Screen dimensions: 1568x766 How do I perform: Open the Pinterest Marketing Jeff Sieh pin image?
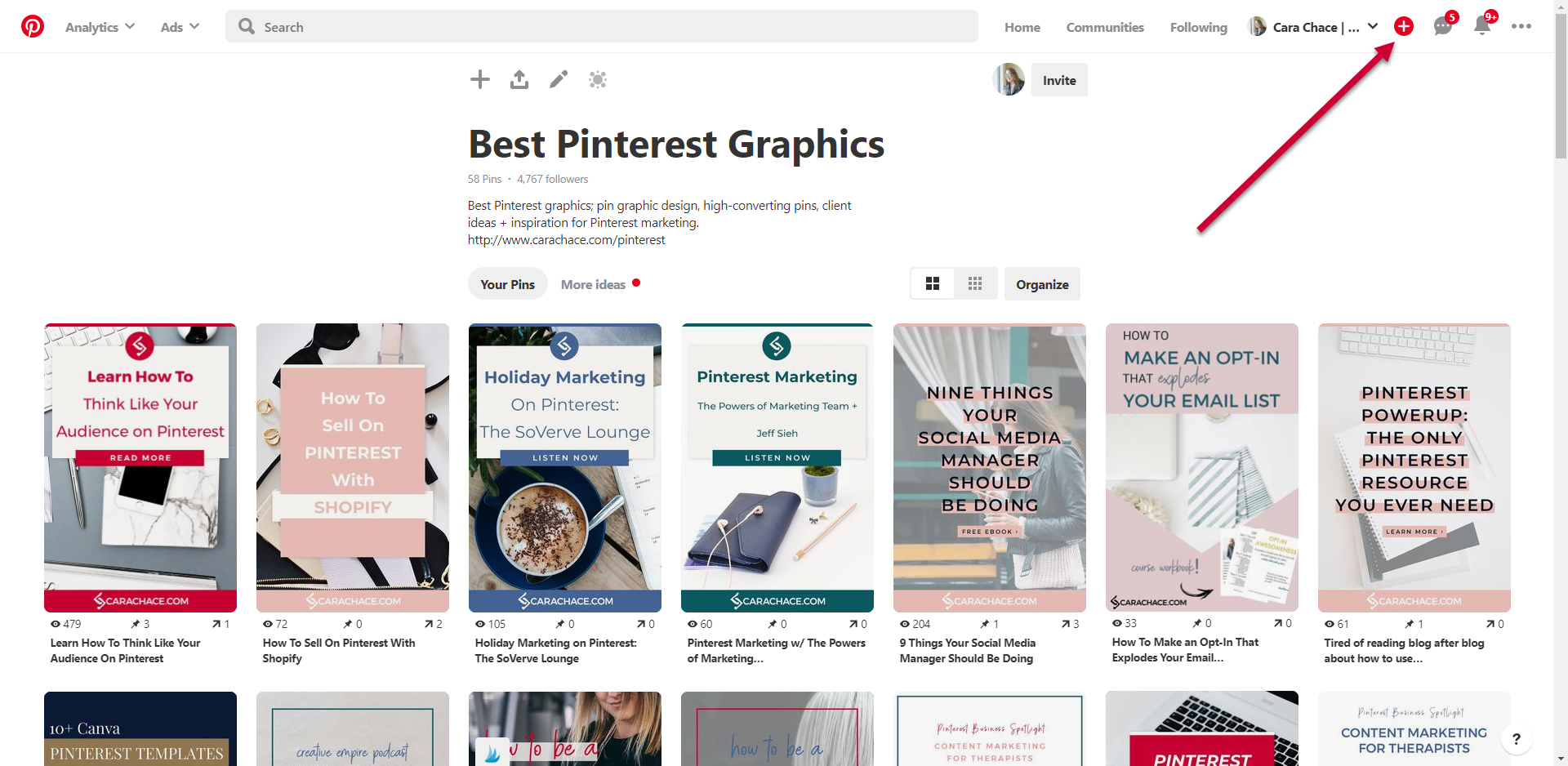click(777, 468)
